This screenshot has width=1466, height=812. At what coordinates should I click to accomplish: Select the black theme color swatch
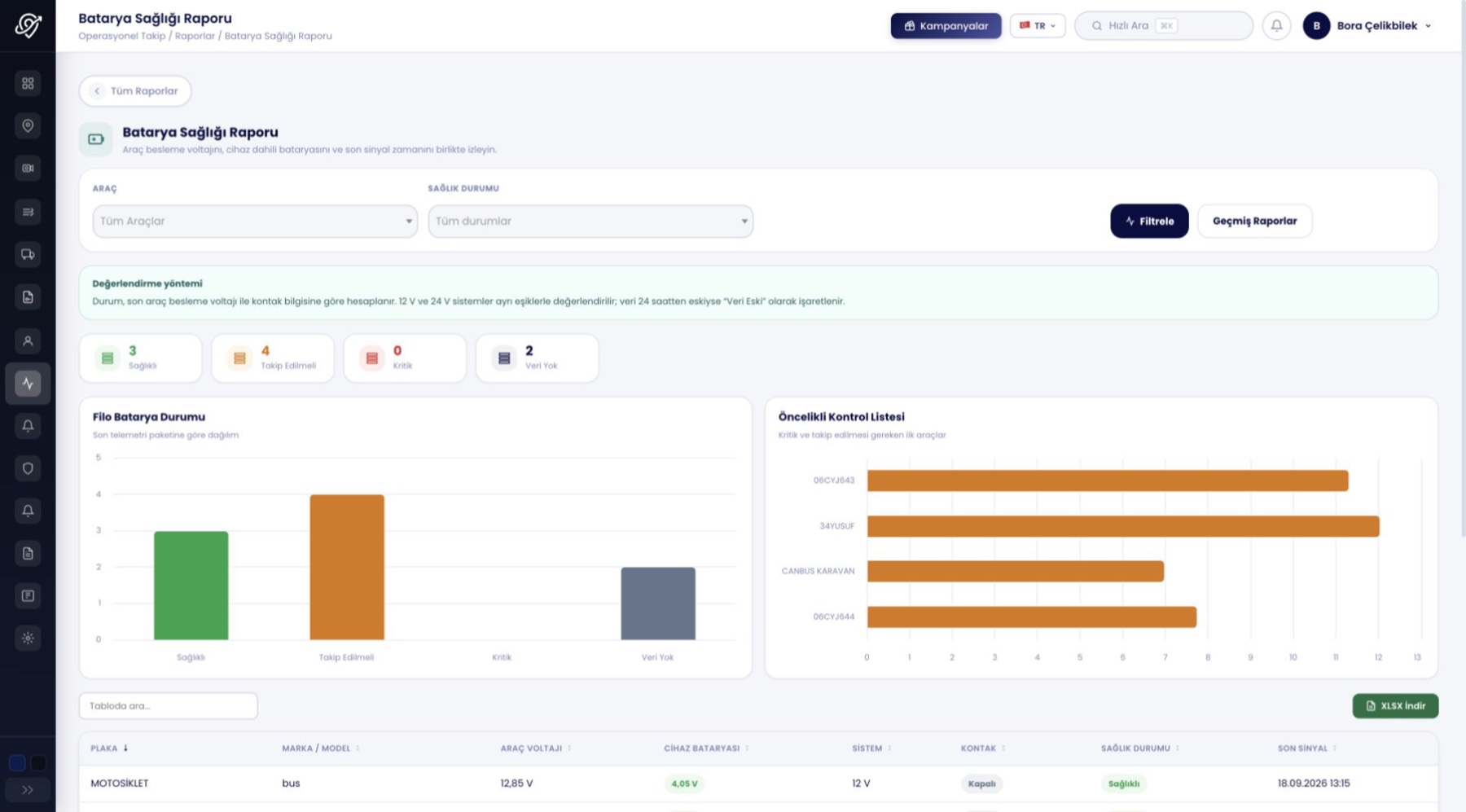pyautogui.click(x=38, y=763)
